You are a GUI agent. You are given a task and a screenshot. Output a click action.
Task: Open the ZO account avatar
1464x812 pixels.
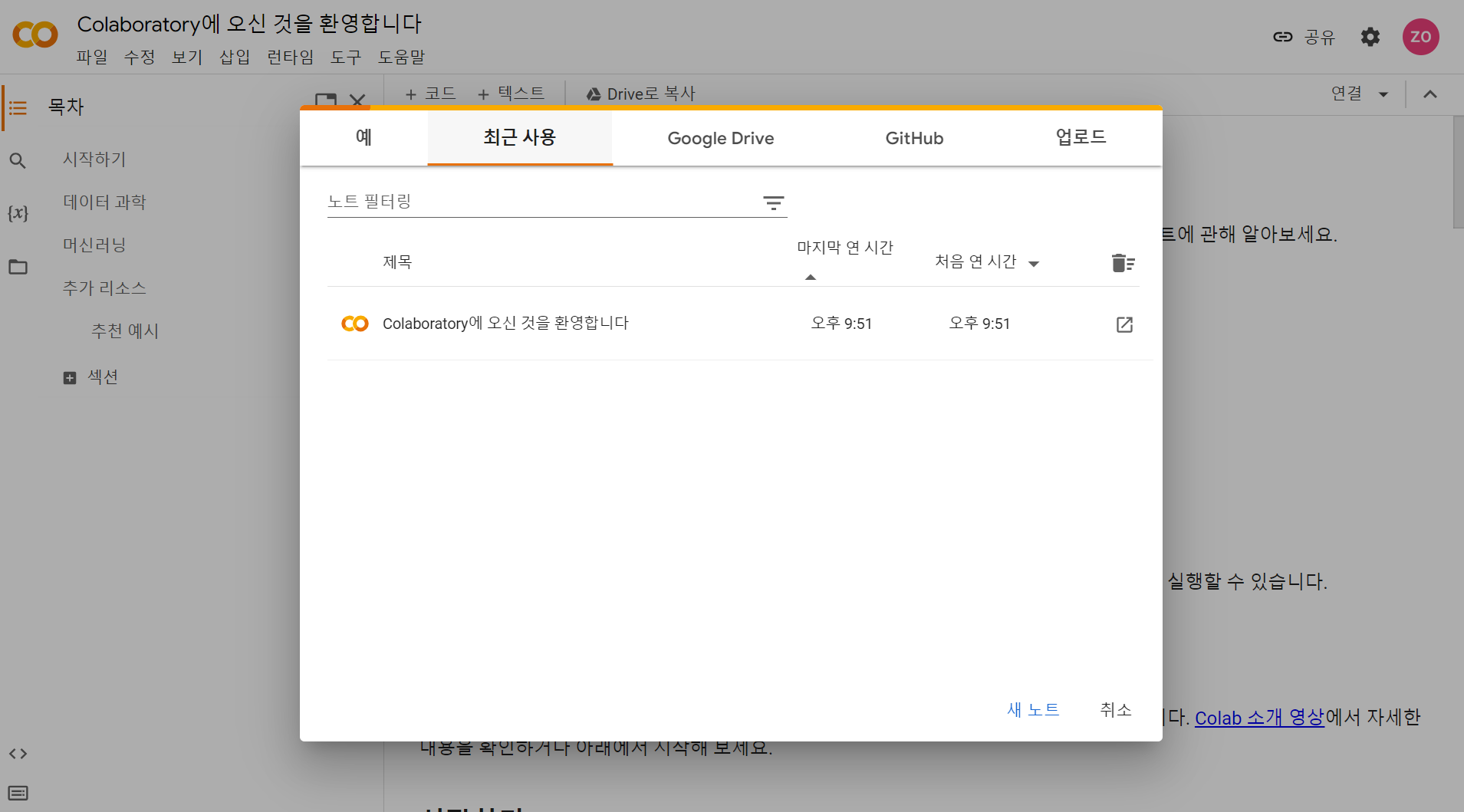pyautogui.click(x=1420, y=37)
